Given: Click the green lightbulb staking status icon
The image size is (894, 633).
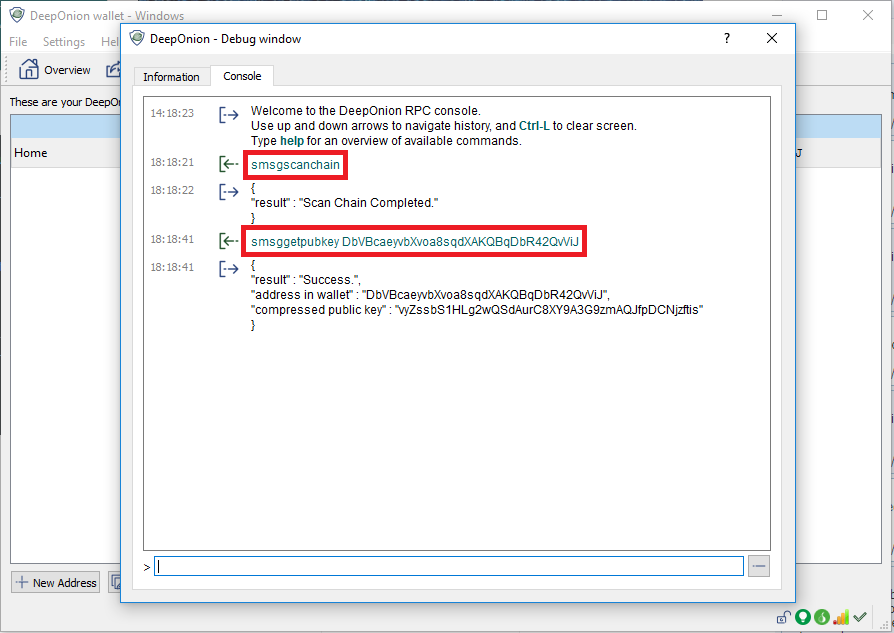Looking at the screenshot, I should [803, 617].
